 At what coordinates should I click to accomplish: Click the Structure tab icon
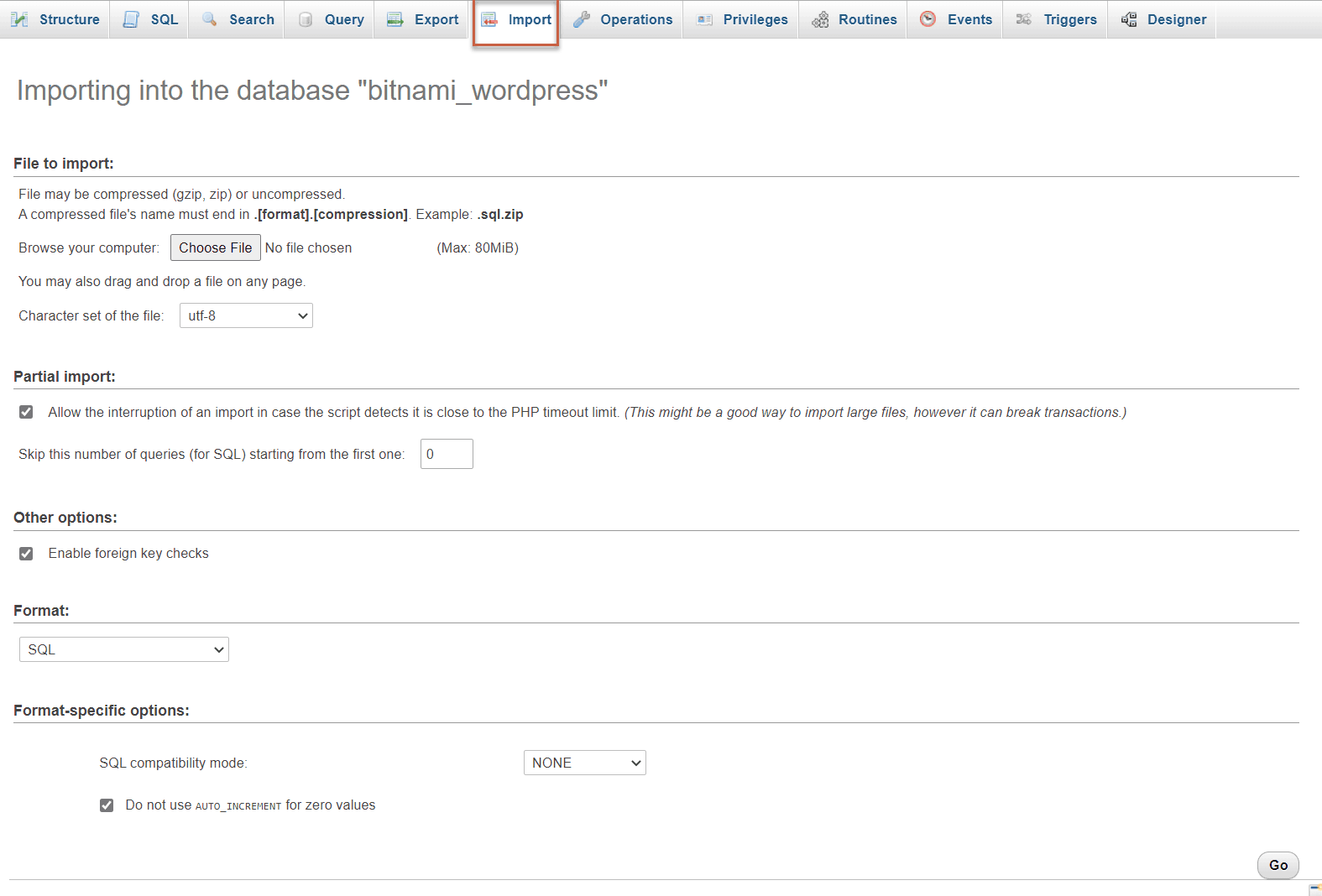point(20,19)
